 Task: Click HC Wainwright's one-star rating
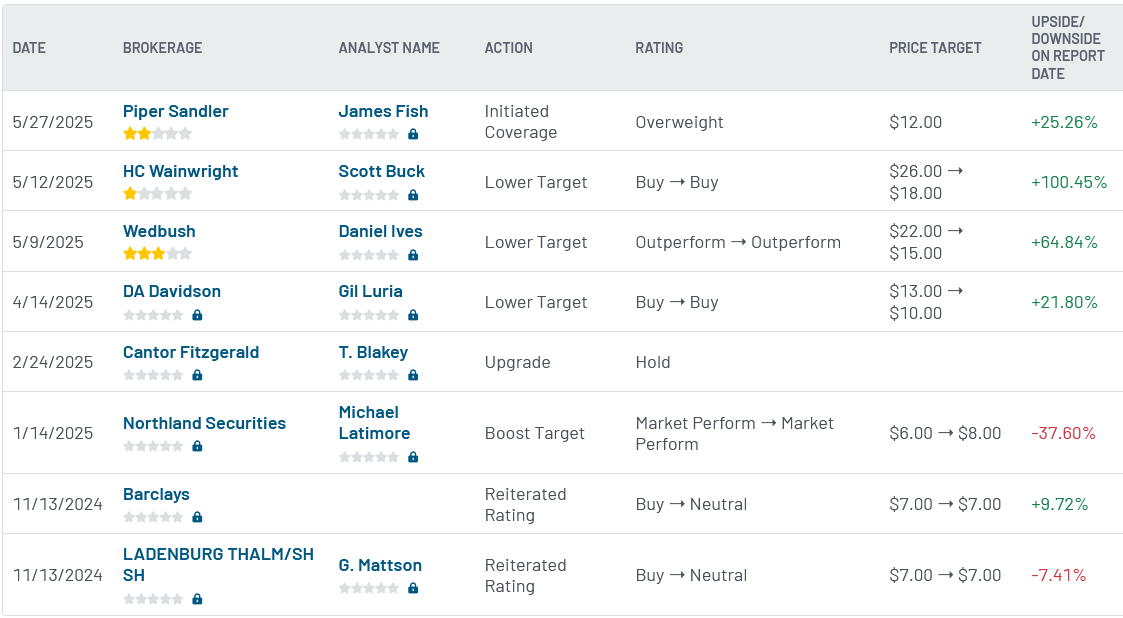[157, 194]
